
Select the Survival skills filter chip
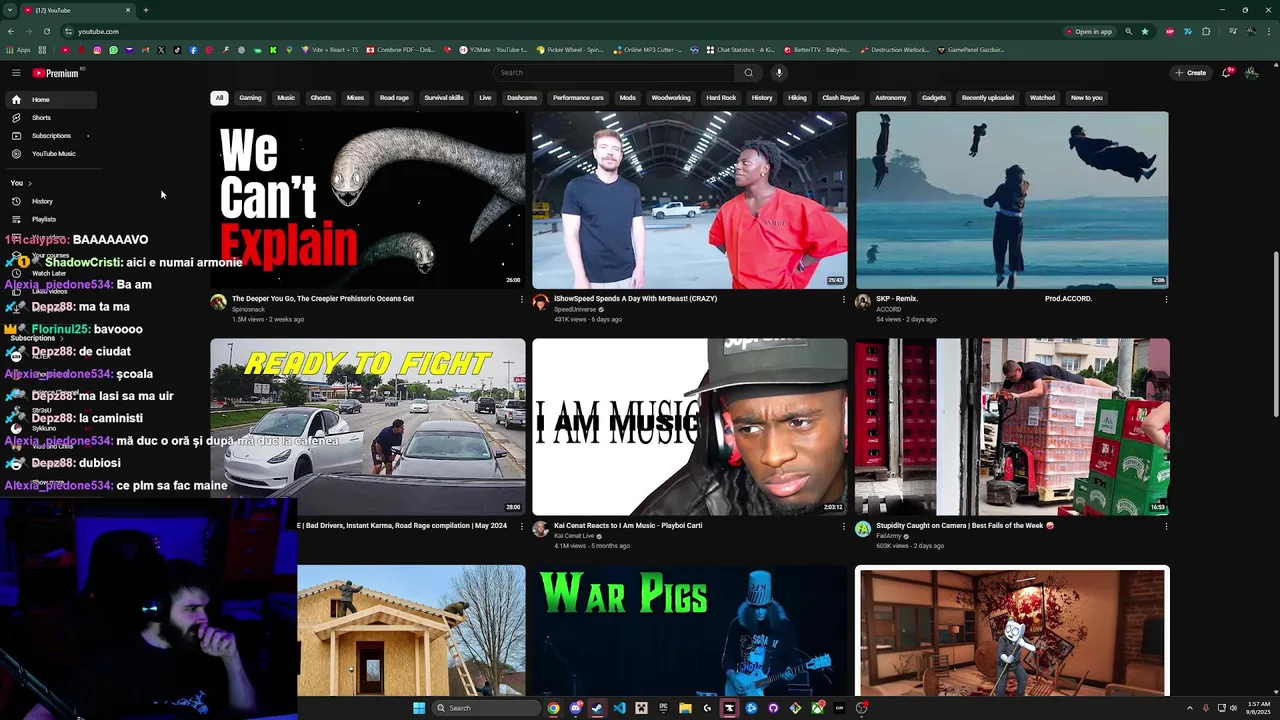(444, 98)
